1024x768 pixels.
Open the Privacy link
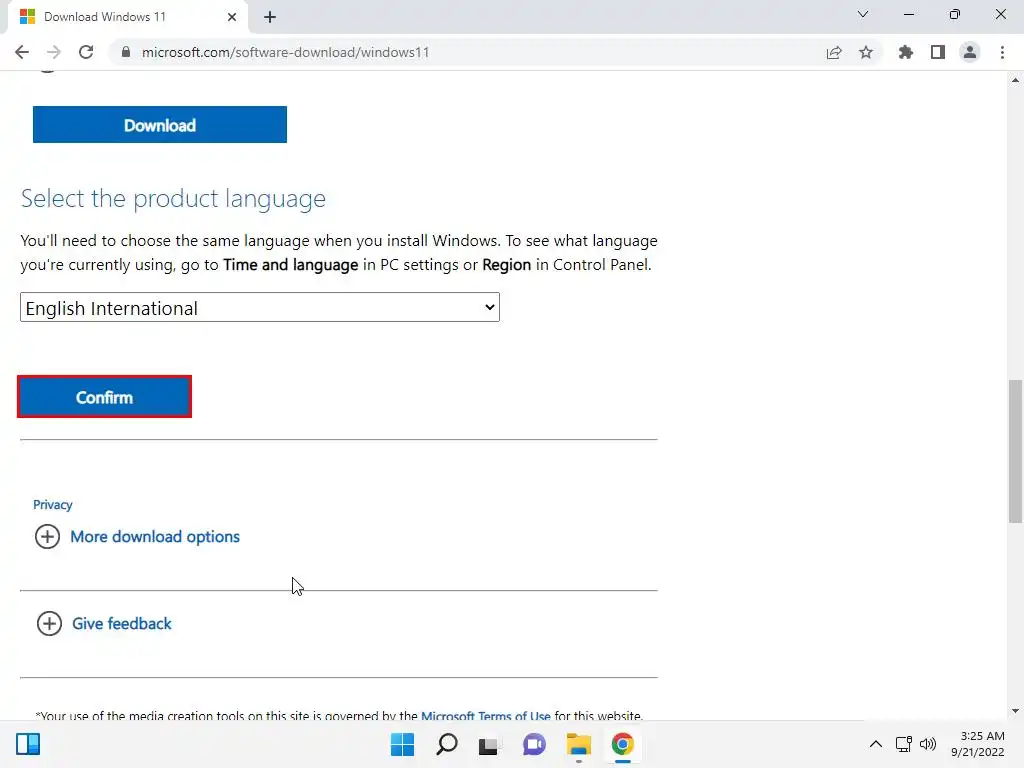click(x=53, y=505)
